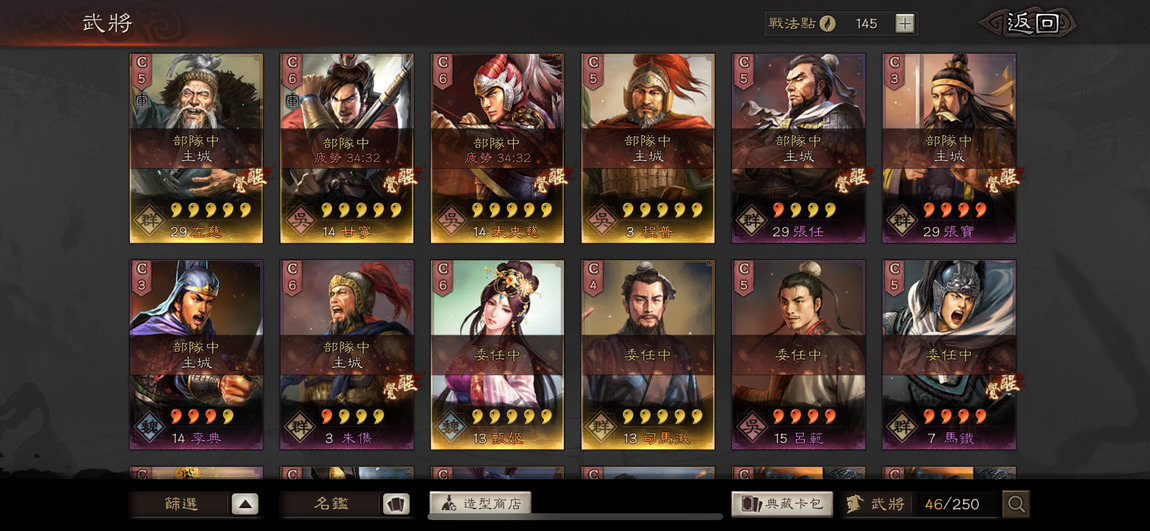Open the 造型商店 costume shop
Viewport: 1150px width, 531px height.
(x=480, y=503)
